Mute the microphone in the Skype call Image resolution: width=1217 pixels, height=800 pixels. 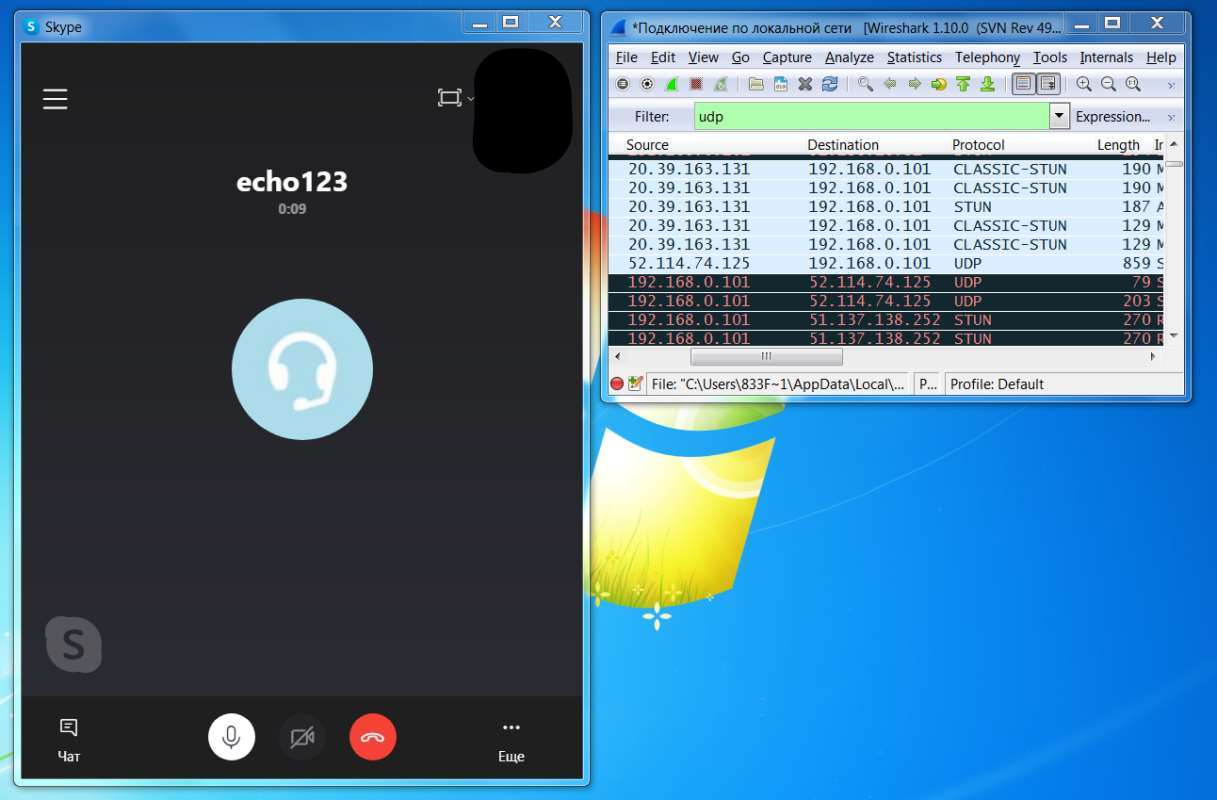[x=231, y=738]
